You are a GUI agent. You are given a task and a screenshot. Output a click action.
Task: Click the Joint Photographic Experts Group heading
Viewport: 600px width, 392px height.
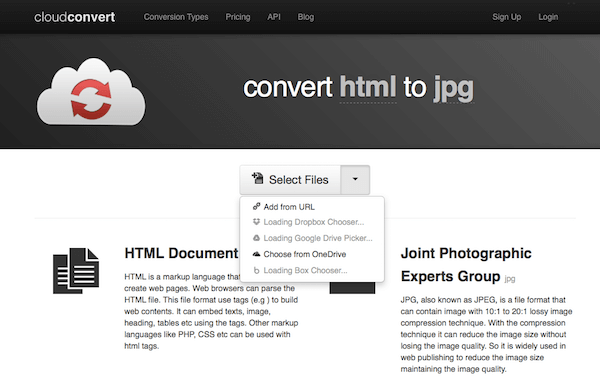click(x=466, y=265)
